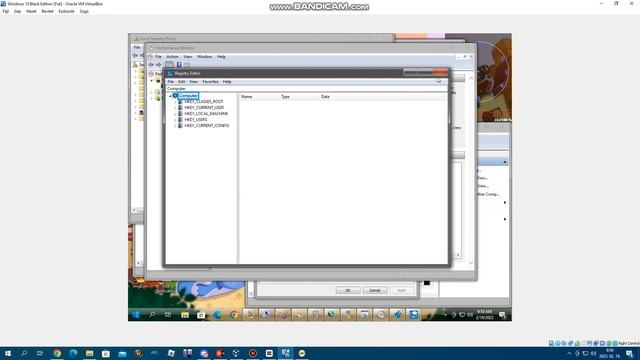Select HKEY_USERS text in tree
This screenshot has height=360, width=640.
(196, 120)
